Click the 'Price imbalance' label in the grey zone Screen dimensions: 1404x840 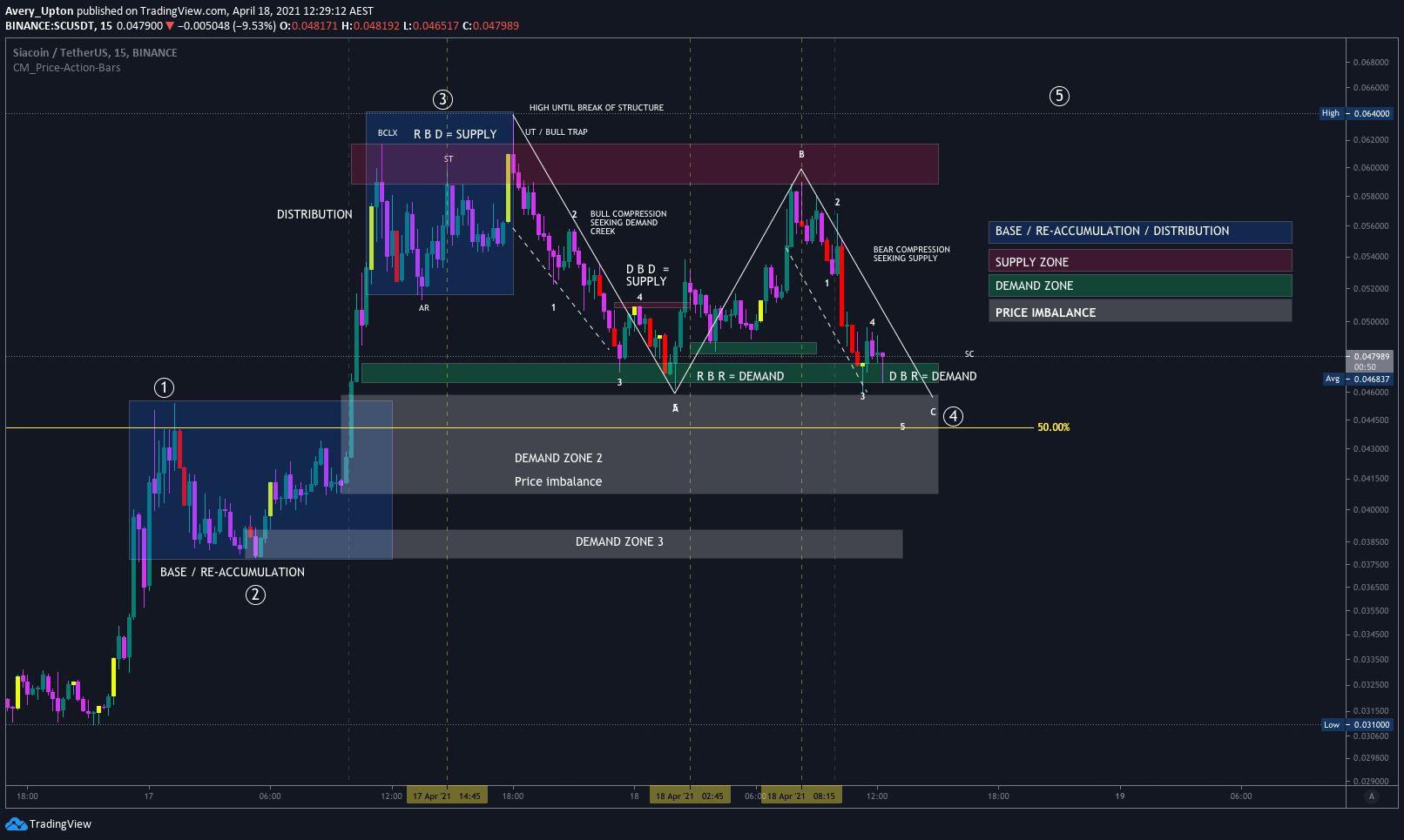[x=558, y=481]
